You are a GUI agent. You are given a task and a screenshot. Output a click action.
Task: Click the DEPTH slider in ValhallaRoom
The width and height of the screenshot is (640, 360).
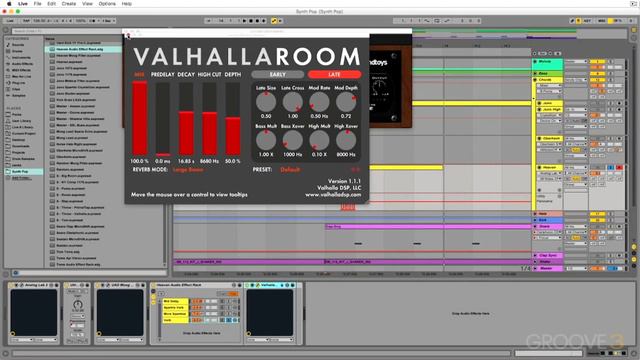pos(233,118)
